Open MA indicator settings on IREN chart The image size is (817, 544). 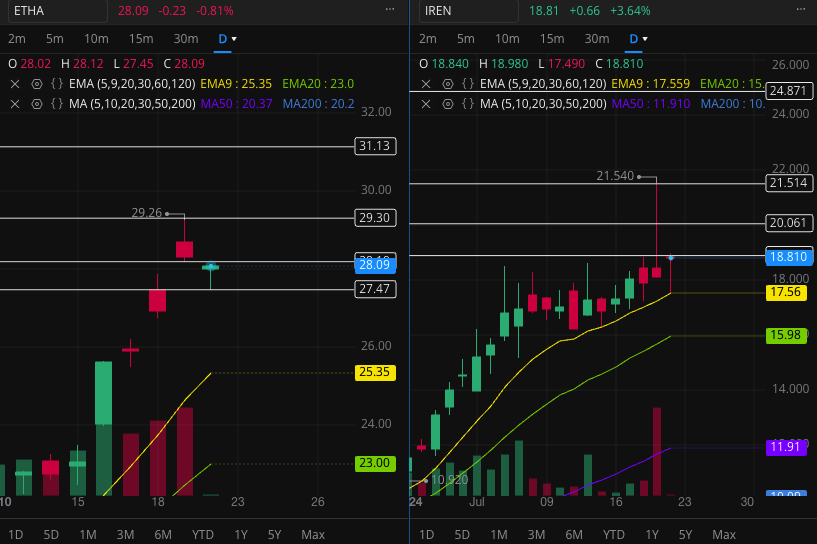468,104
